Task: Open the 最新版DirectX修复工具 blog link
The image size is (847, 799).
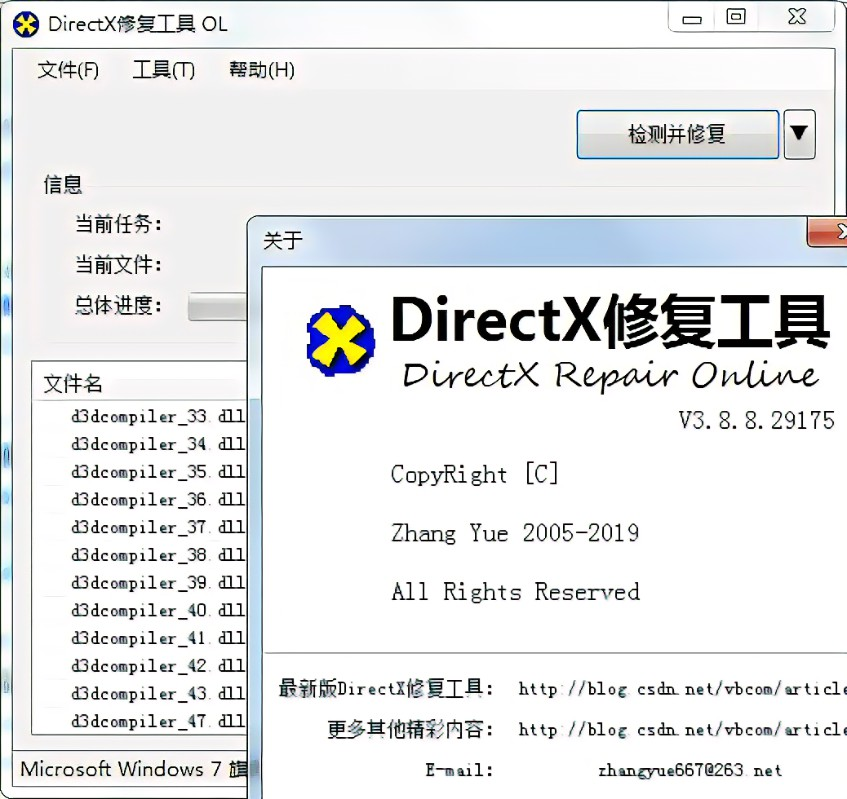Action: pos(682,689)
